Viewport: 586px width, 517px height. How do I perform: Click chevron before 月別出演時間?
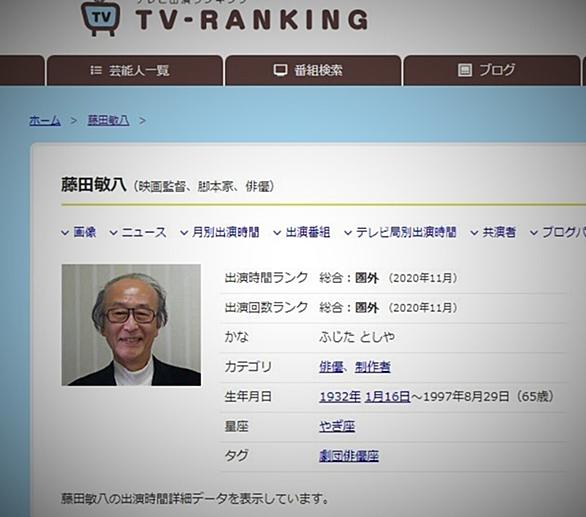pos(184,233)
